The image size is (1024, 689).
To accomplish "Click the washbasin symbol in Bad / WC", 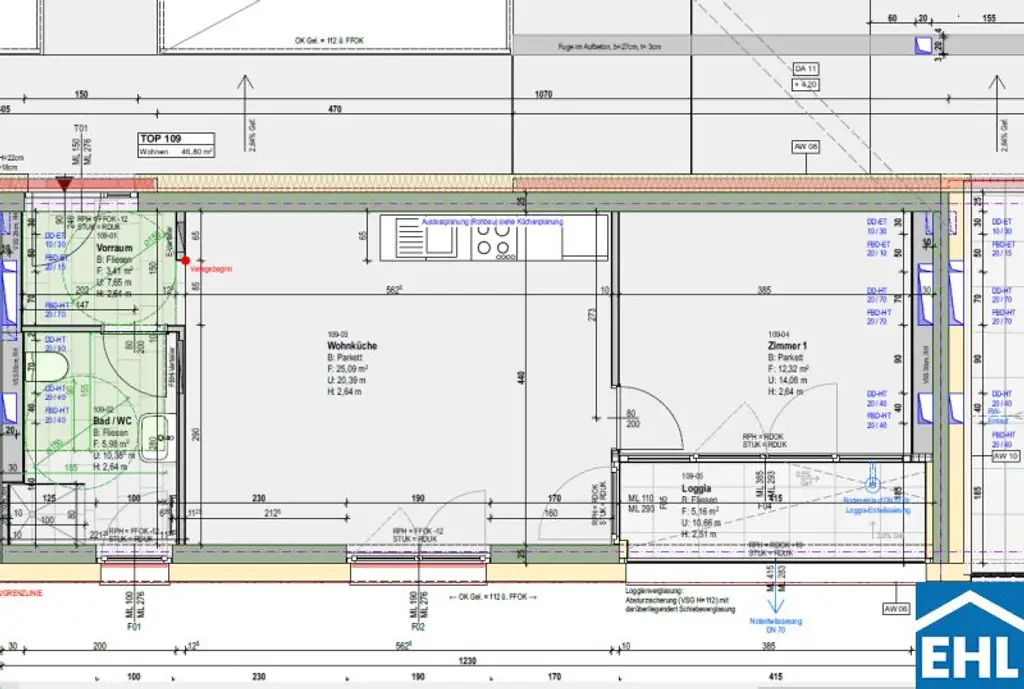I will (155, 437).
